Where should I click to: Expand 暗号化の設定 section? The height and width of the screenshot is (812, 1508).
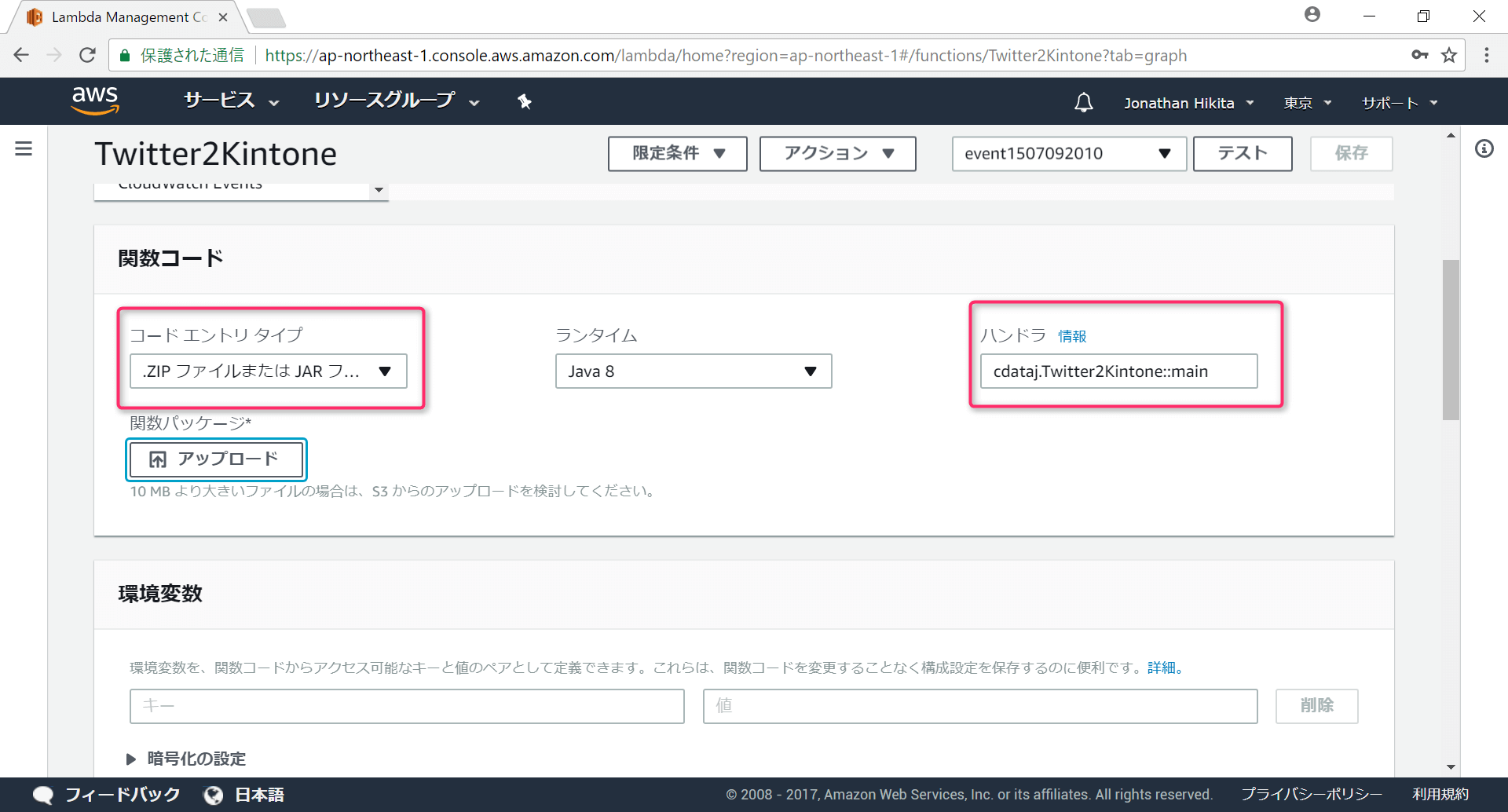(x=187, y=759)
